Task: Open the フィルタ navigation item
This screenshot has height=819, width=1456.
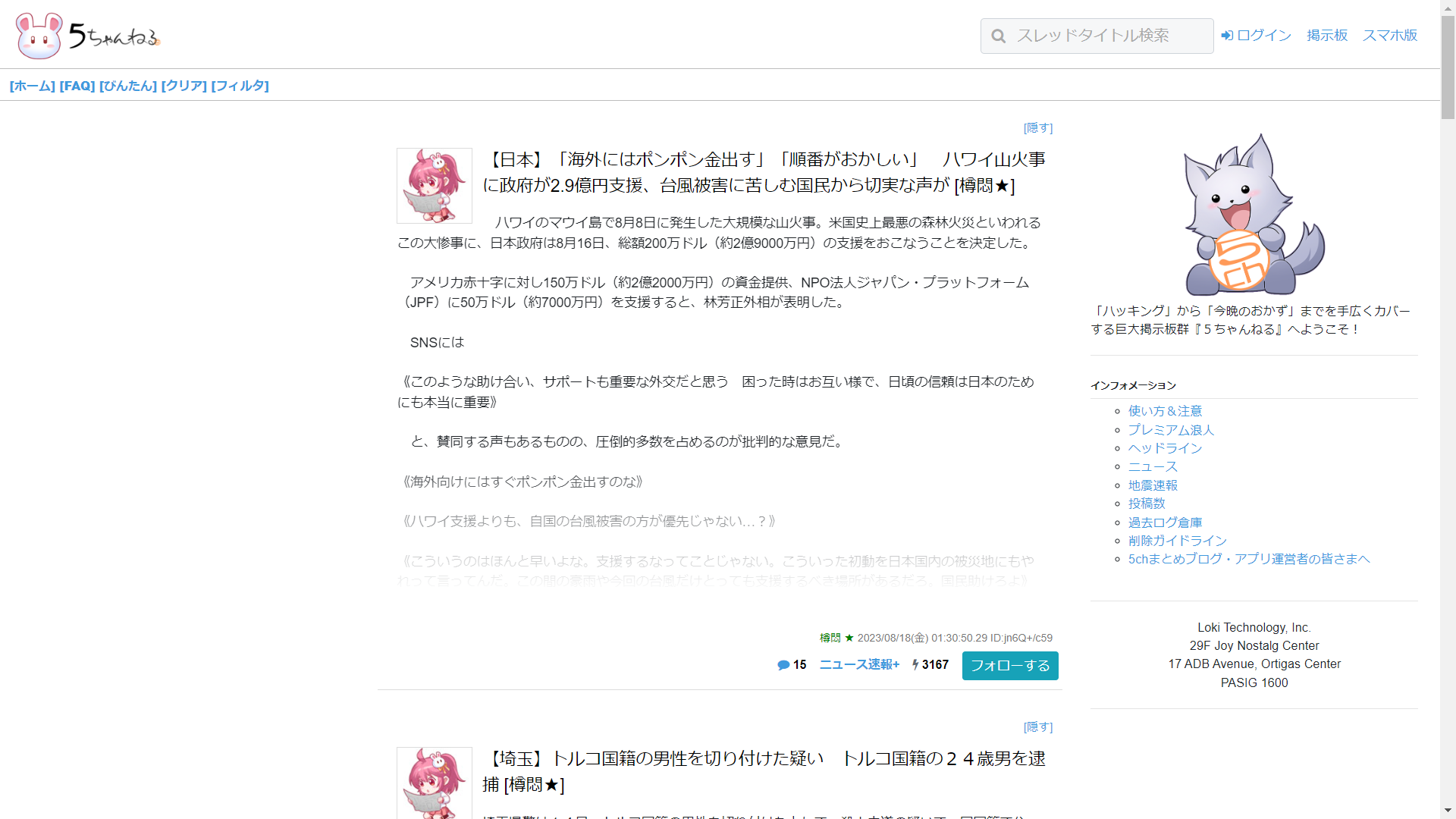Action: 240,86
